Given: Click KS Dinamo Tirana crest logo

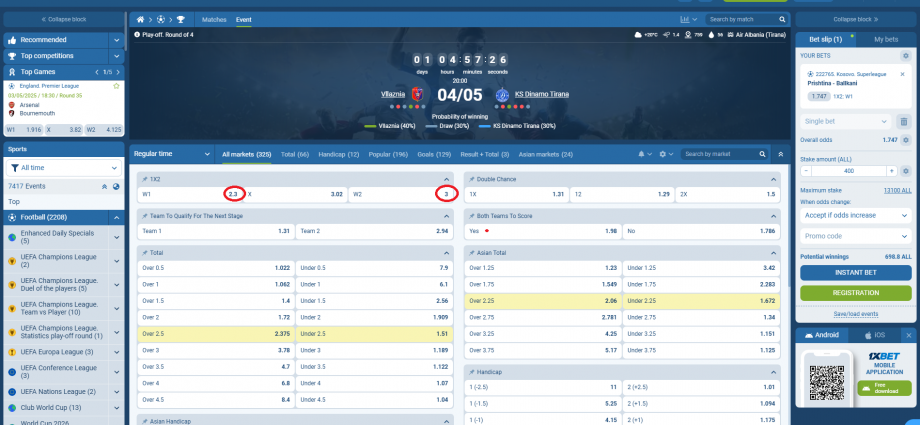Looking at the screenshot, I should pos(502,94).
